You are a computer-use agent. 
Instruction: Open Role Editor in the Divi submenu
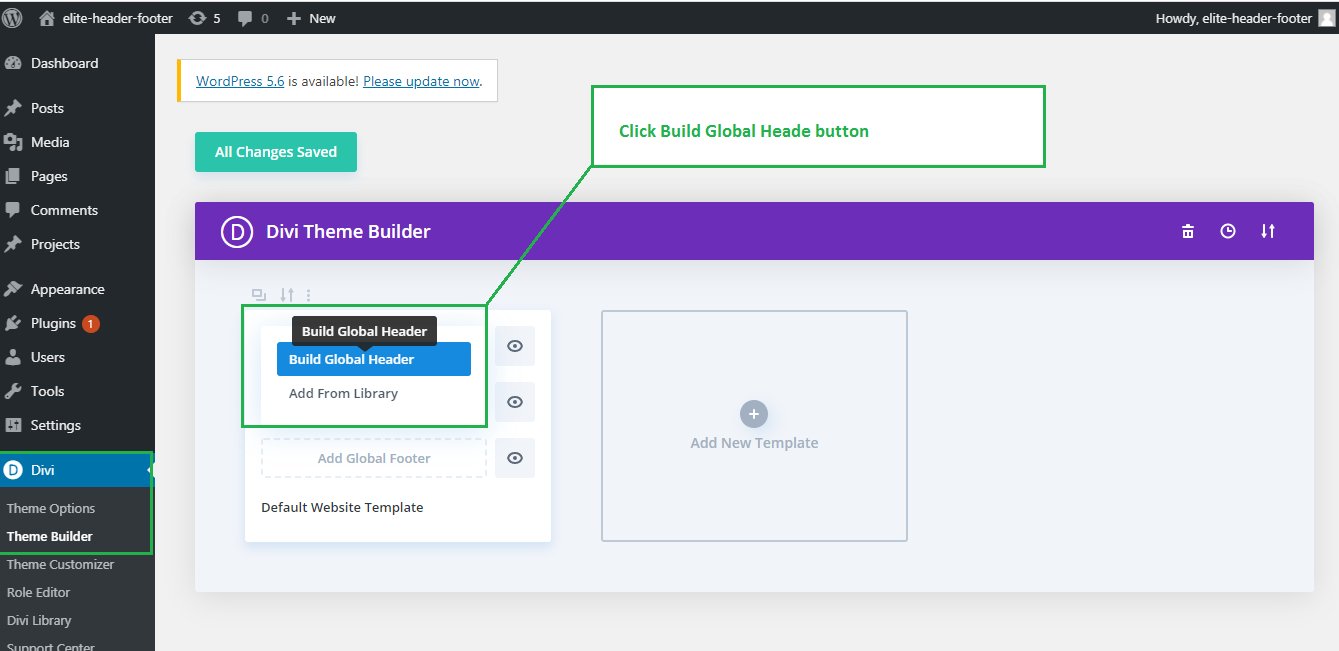(39, 592)
